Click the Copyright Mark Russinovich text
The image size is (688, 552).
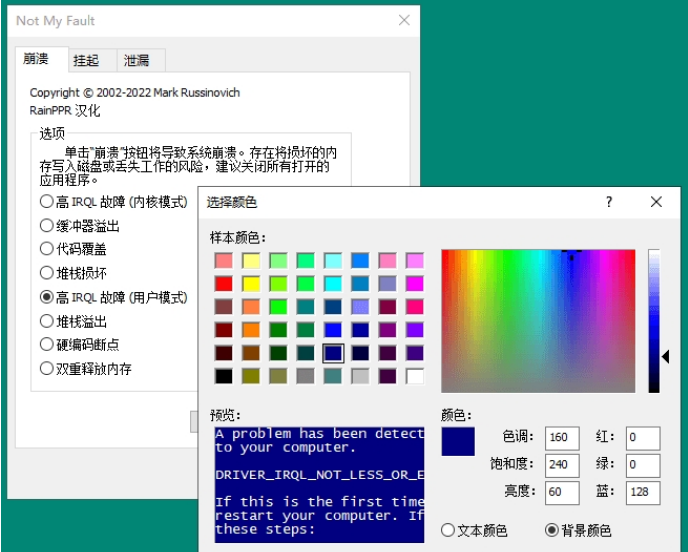[135, 93]
